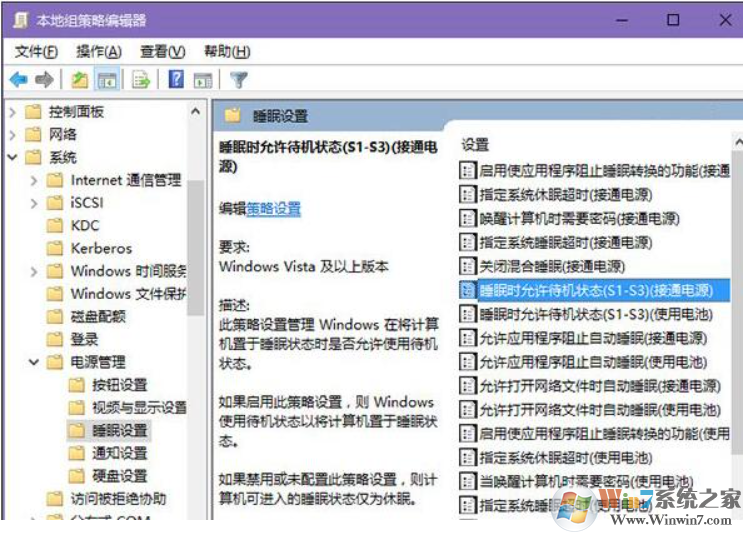
Task: Click the policy editor title bar icon
Action: click(20, 20)
